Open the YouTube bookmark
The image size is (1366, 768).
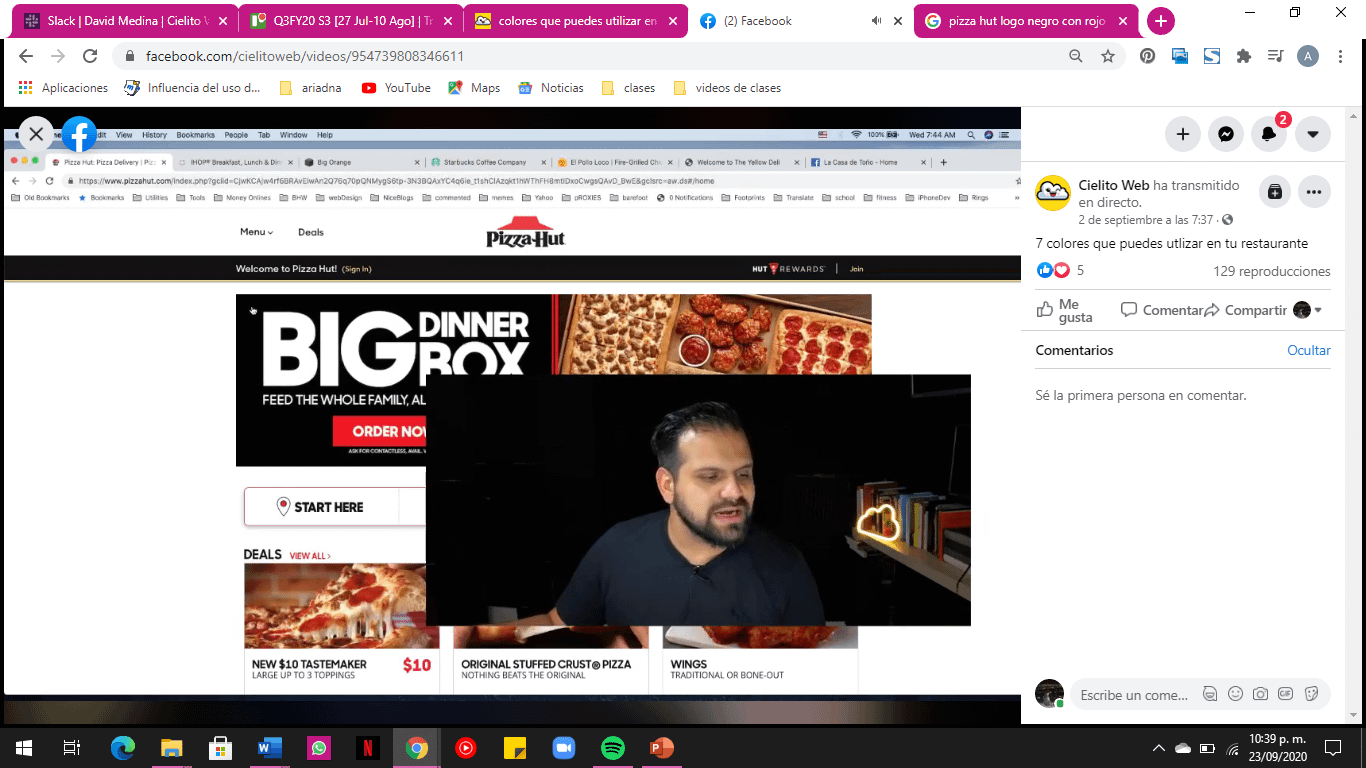(x=396, y=88)
